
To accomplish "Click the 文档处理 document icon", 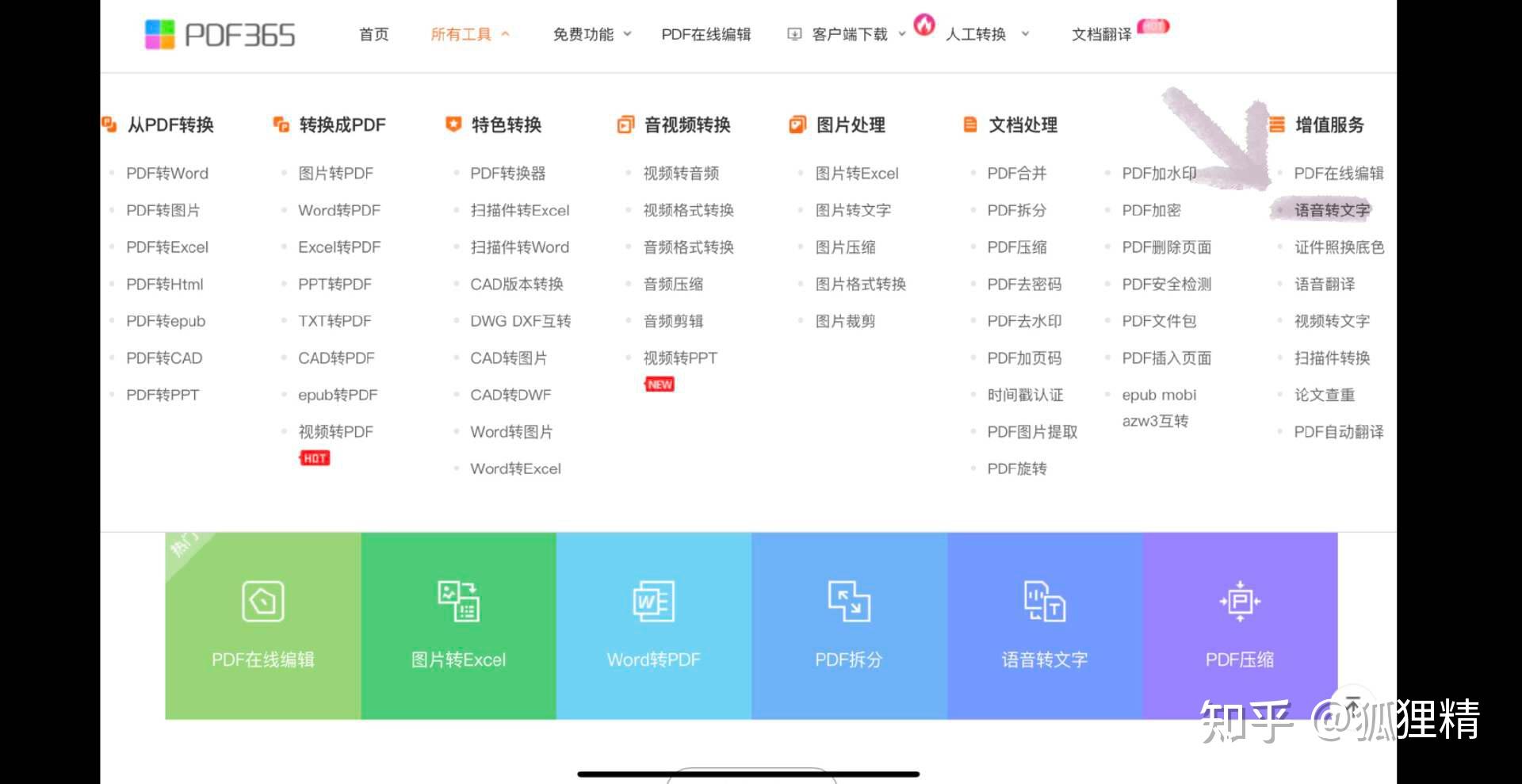I will coord(970,124).
